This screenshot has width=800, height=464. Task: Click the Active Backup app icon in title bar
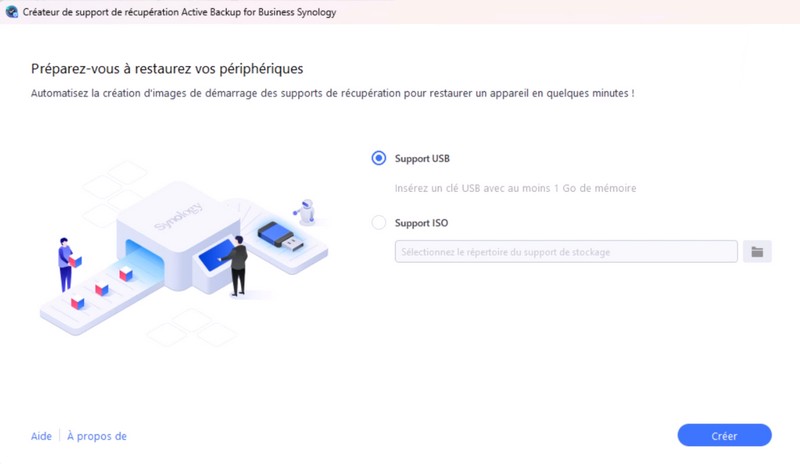tap(11, 12)
